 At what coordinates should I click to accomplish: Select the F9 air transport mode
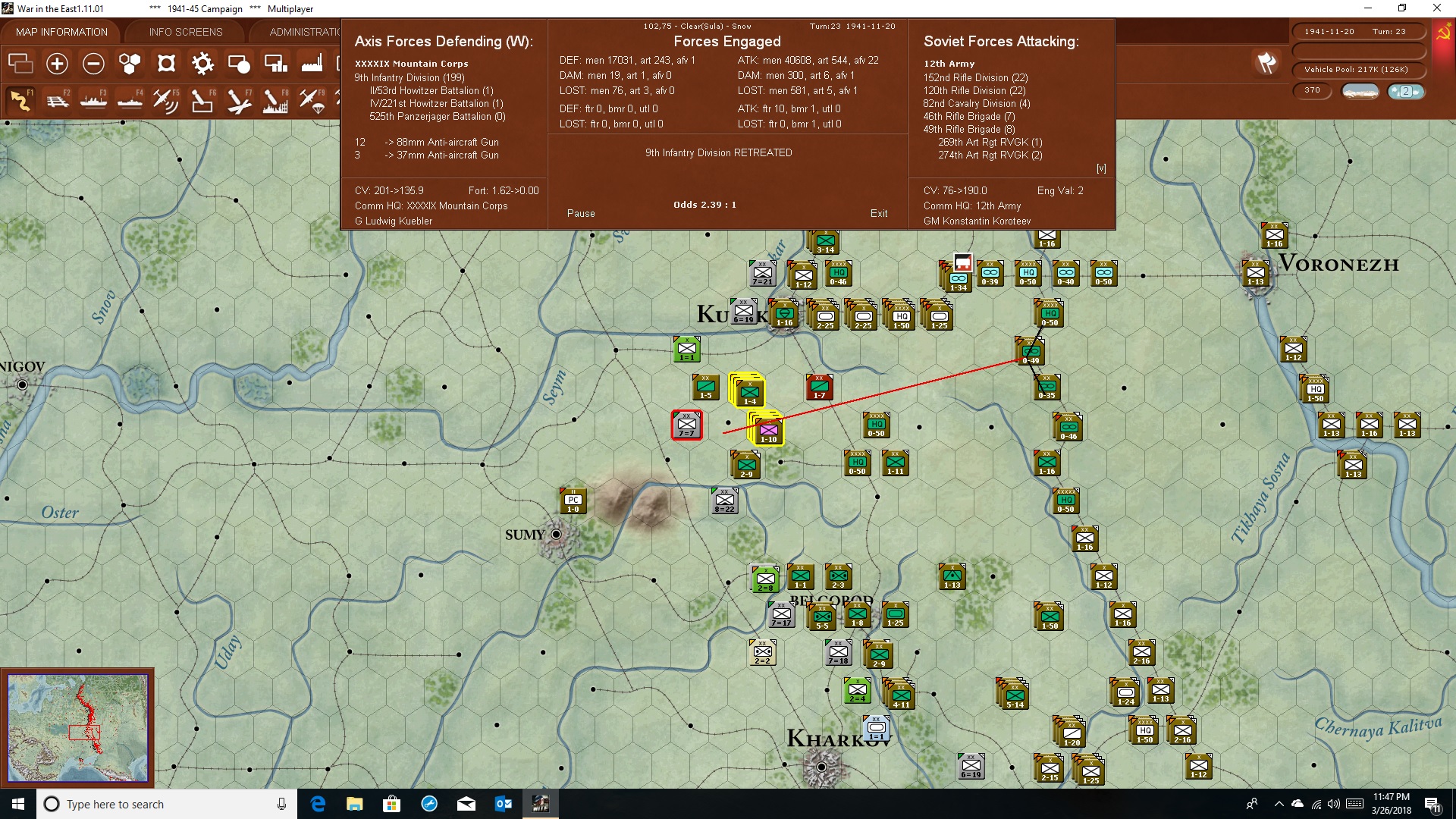pos(312,100)
